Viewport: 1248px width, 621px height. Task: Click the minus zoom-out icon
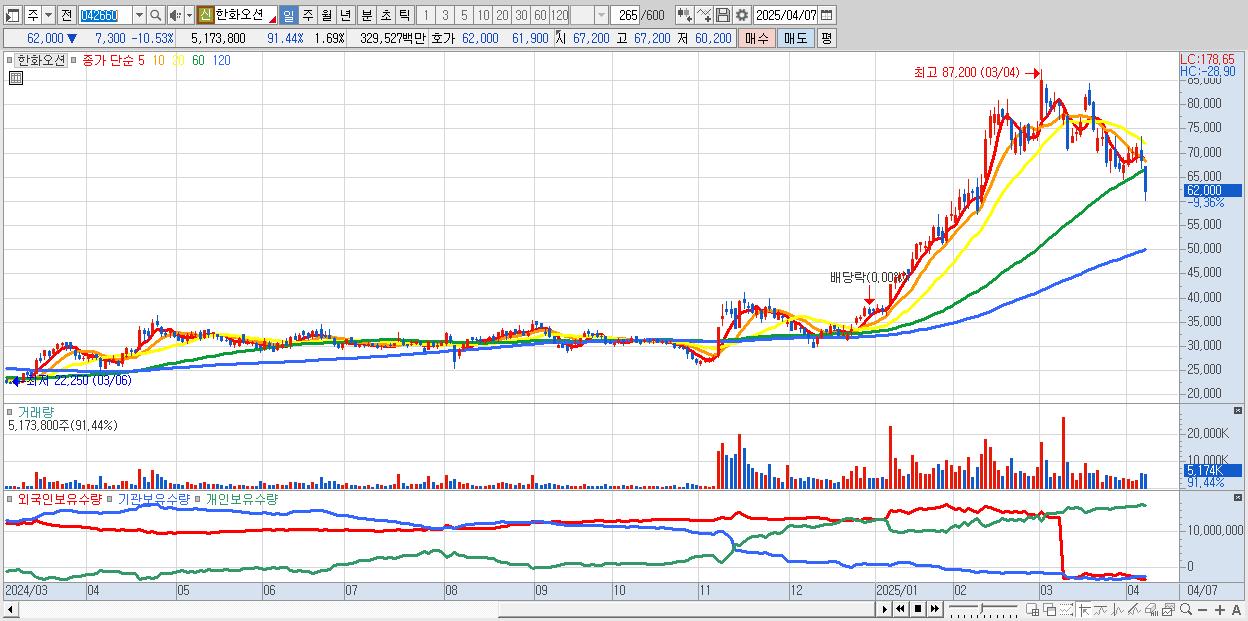tap(1203, 609)
